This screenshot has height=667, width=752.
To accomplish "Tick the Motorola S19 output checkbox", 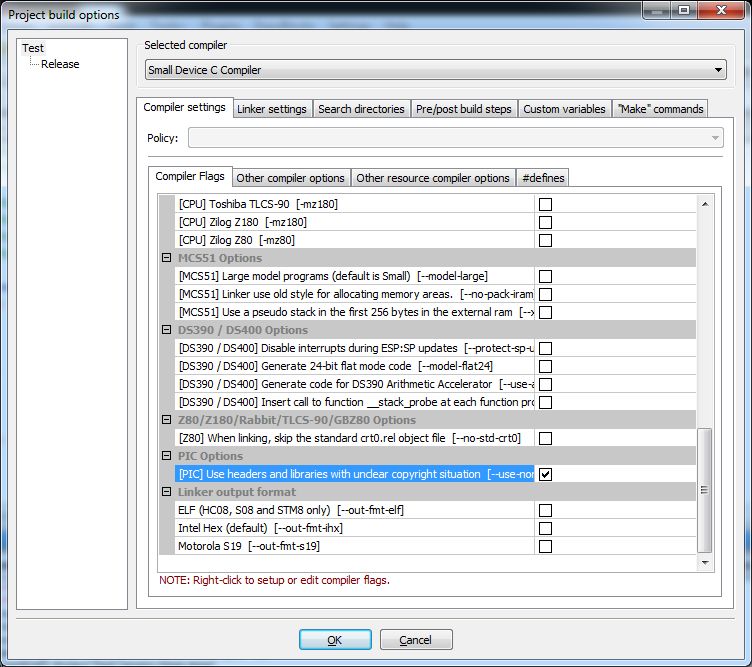I will point(545,546).
